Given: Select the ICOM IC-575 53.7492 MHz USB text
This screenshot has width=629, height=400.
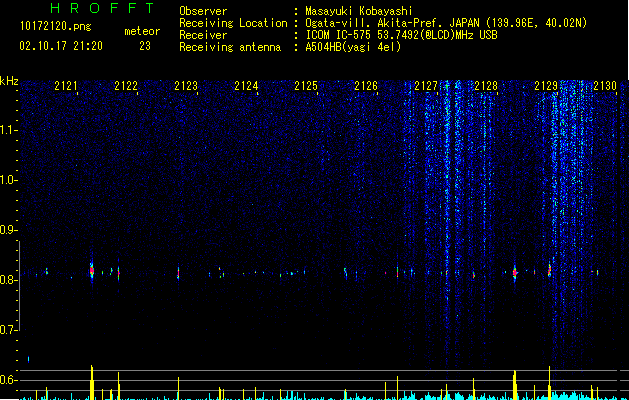Looking at the screenshot, I should [401, 35].
